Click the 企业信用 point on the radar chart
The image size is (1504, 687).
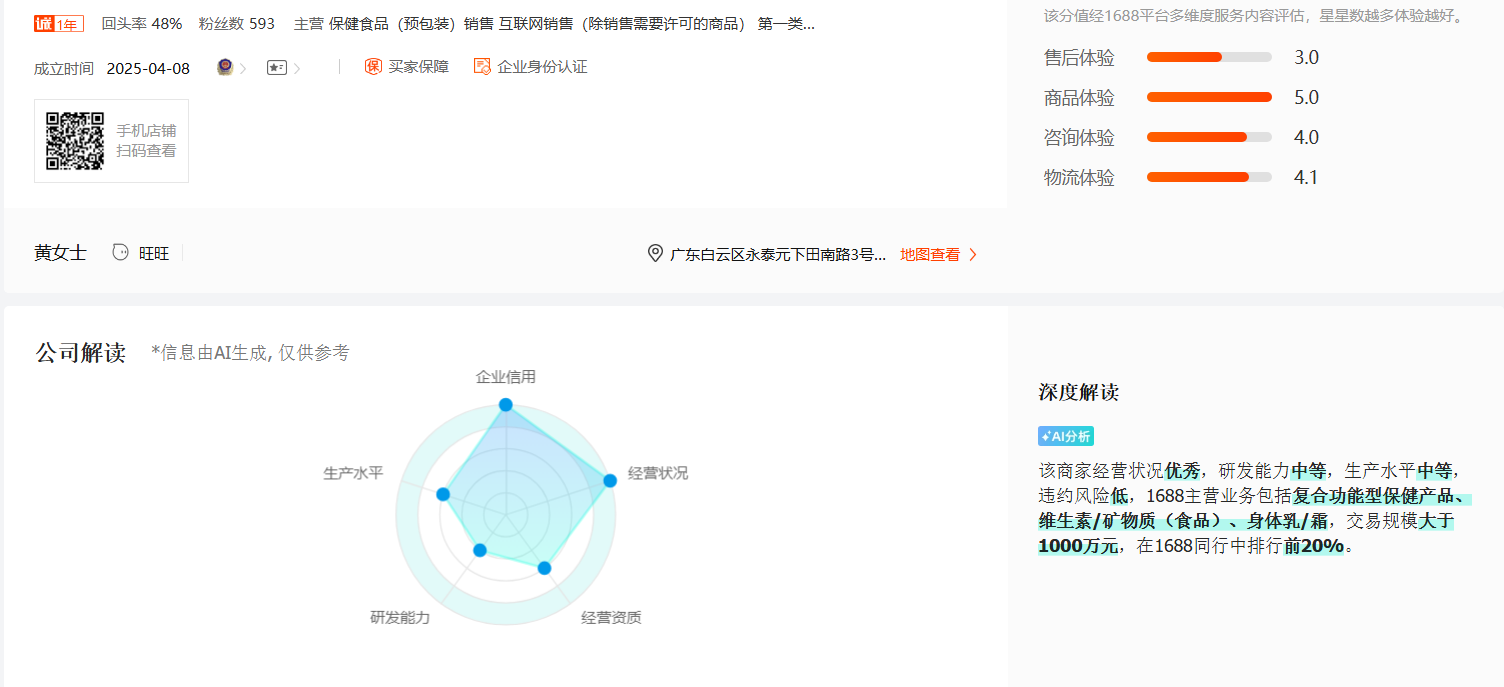506,405
